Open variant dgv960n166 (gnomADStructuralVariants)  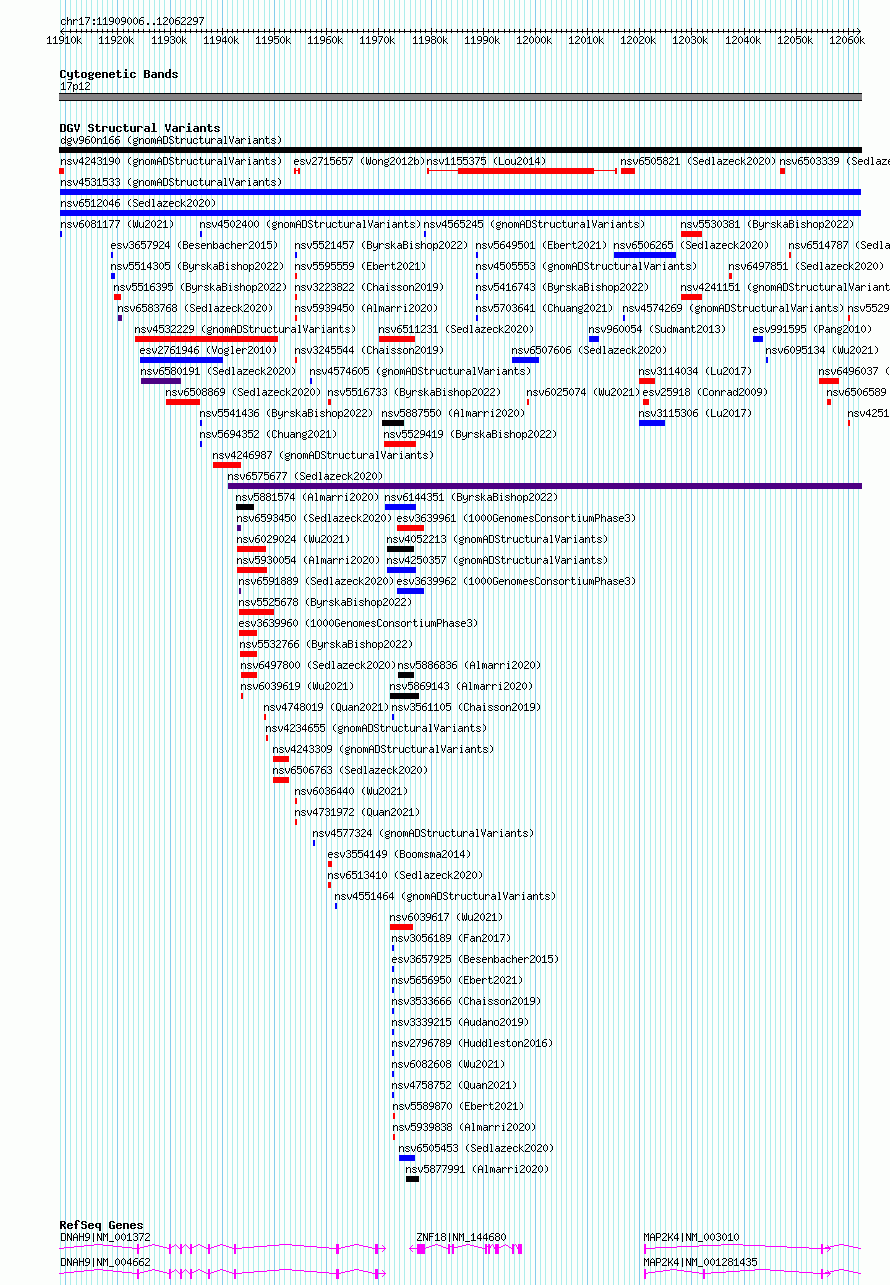(170, 140)
